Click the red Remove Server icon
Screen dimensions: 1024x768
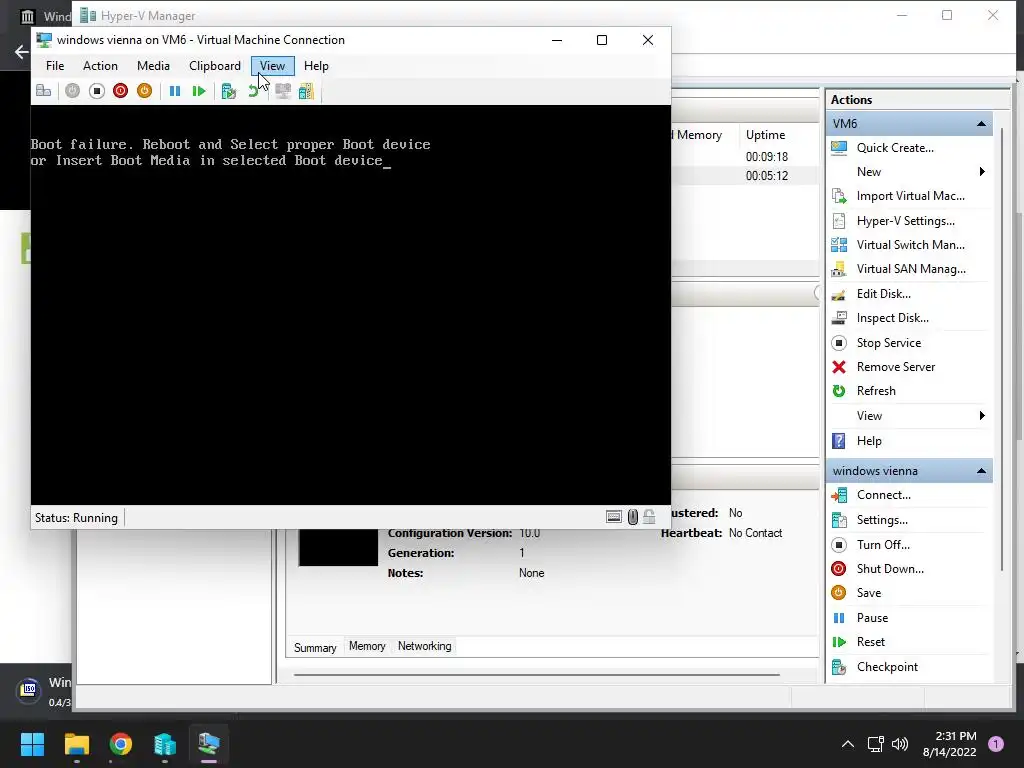pyautogui.click(x=839, y=367)
